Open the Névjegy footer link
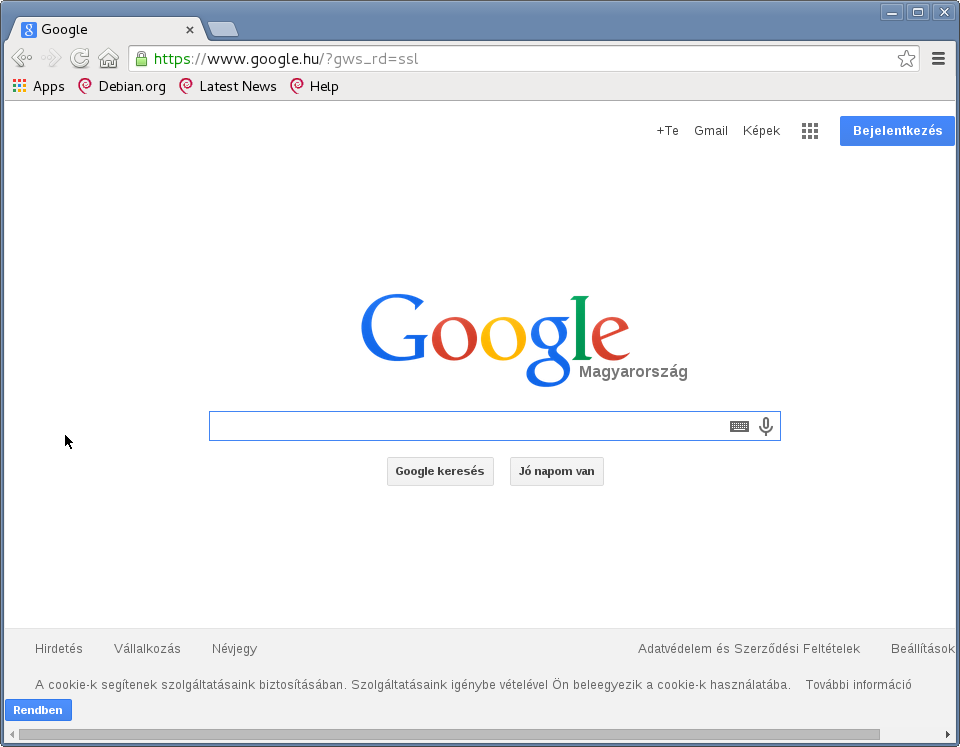The image size is (960, 747). (234, 649)
